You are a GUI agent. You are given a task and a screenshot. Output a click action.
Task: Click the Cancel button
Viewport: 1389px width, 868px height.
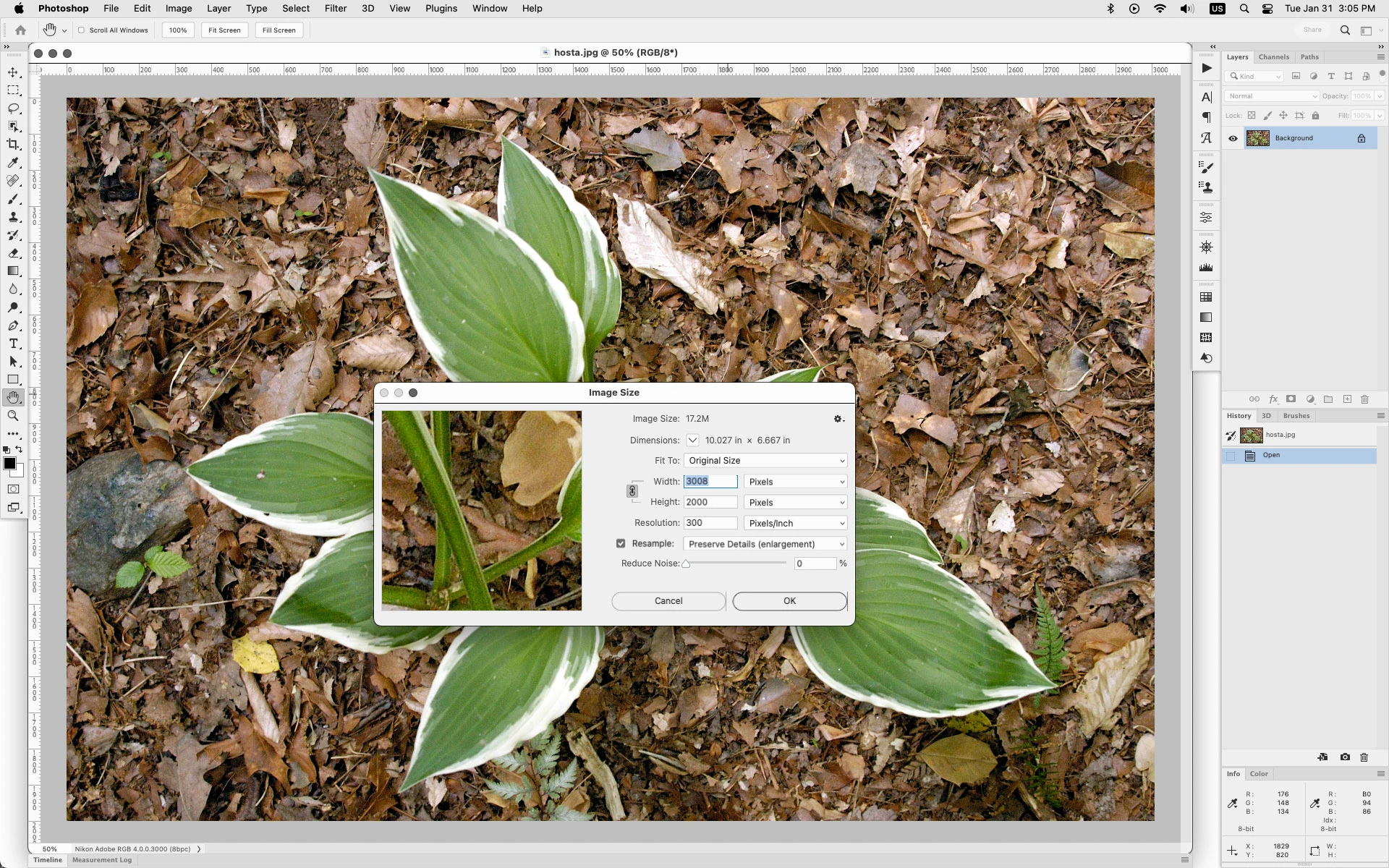click(668, 601)
